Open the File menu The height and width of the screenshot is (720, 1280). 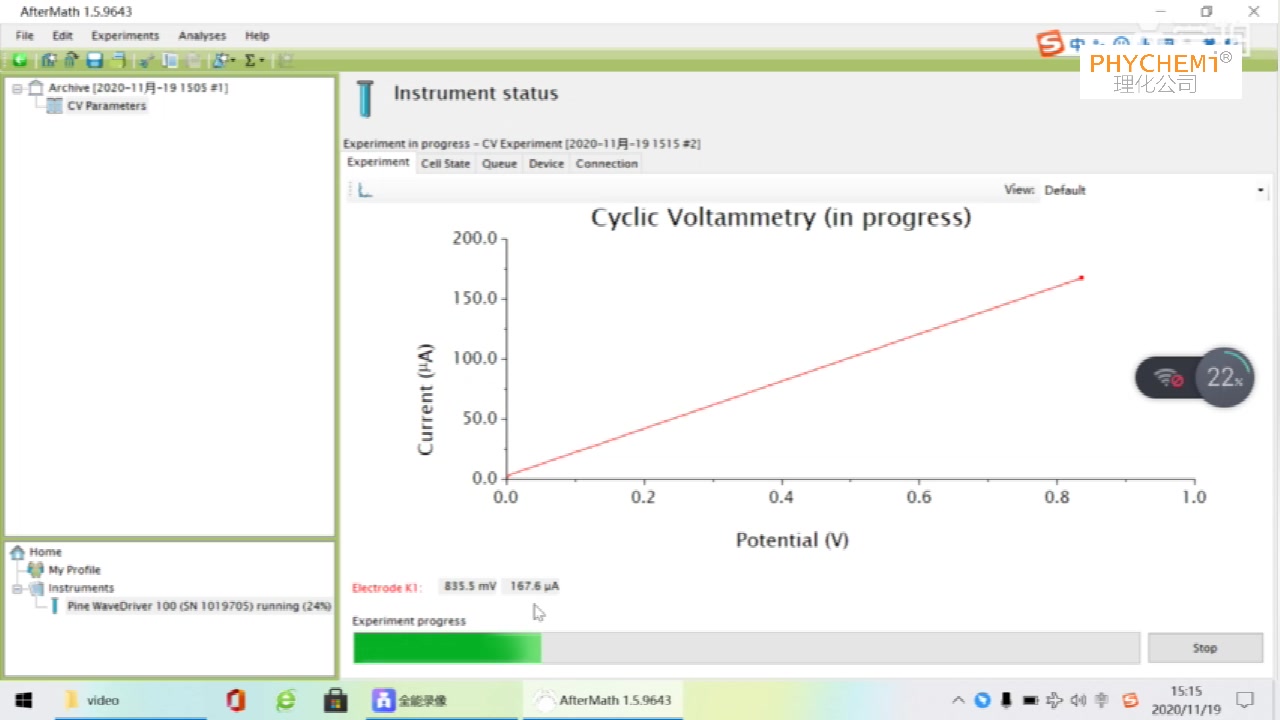pyautogui.click(x=25, y=35)
